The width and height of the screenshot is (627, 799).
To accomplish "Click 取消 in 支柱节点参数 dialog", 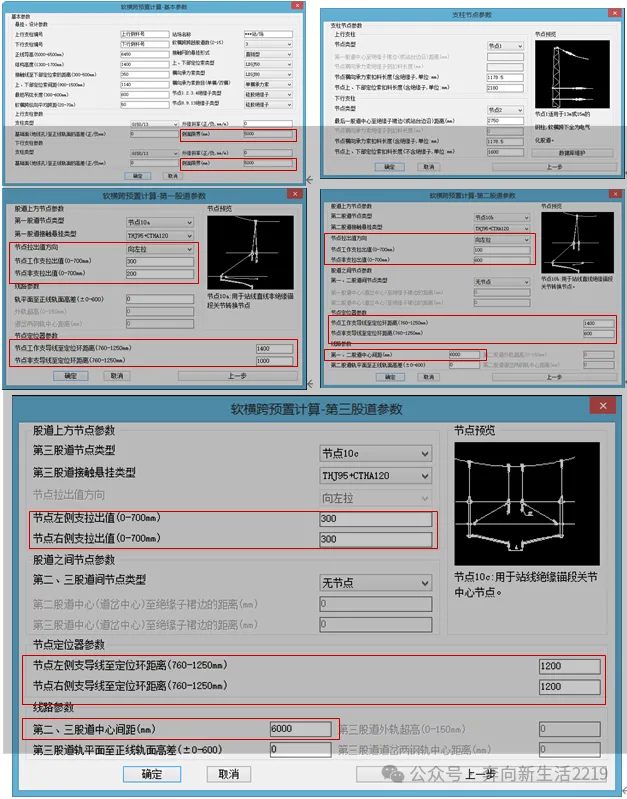I will 429,167.
